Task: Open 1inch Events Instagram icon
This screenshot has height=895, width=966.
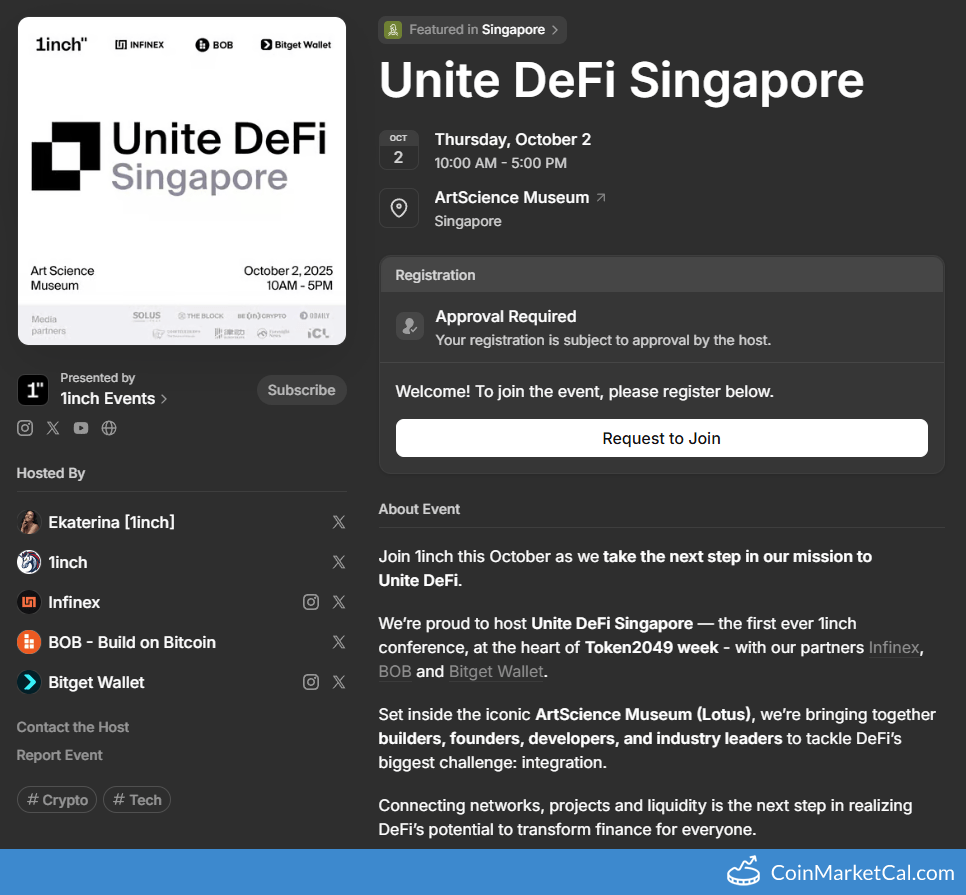Action: pos(25,428)
